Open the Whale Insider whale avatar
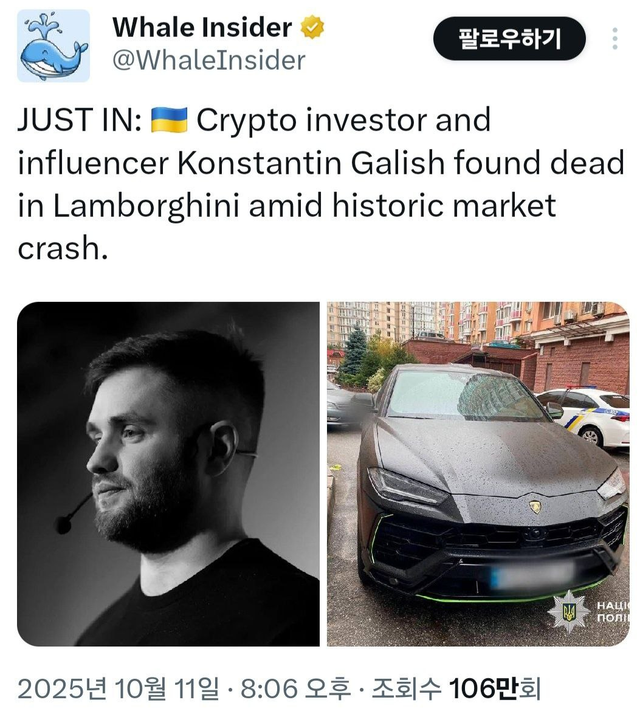This screenshot has width=640, height=712. (53, 46)
